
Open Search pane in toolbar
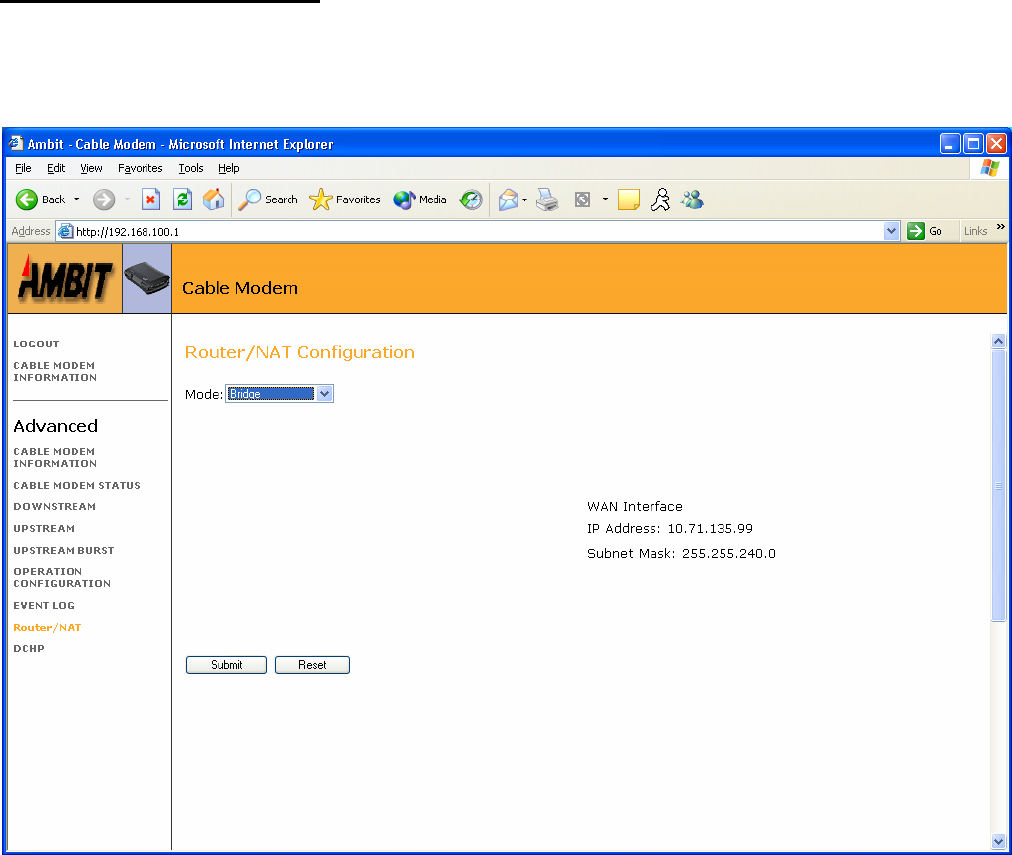coord(268,200)
